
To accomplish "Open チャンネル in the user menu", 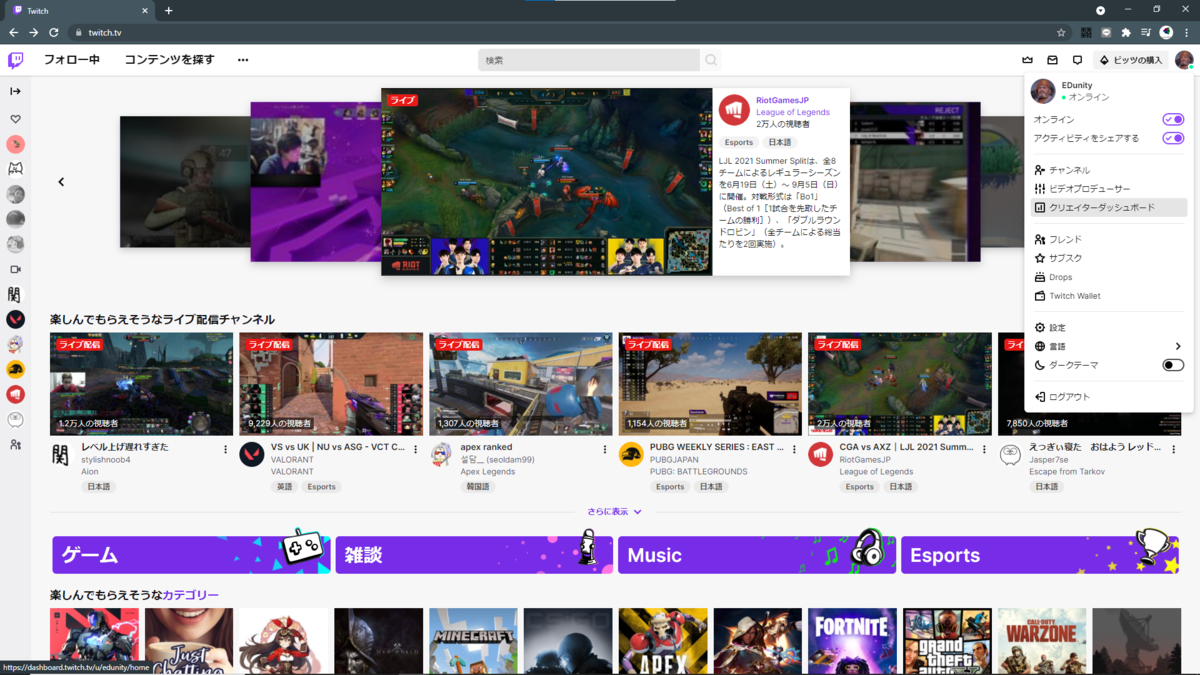I will tap(1109, 170).
